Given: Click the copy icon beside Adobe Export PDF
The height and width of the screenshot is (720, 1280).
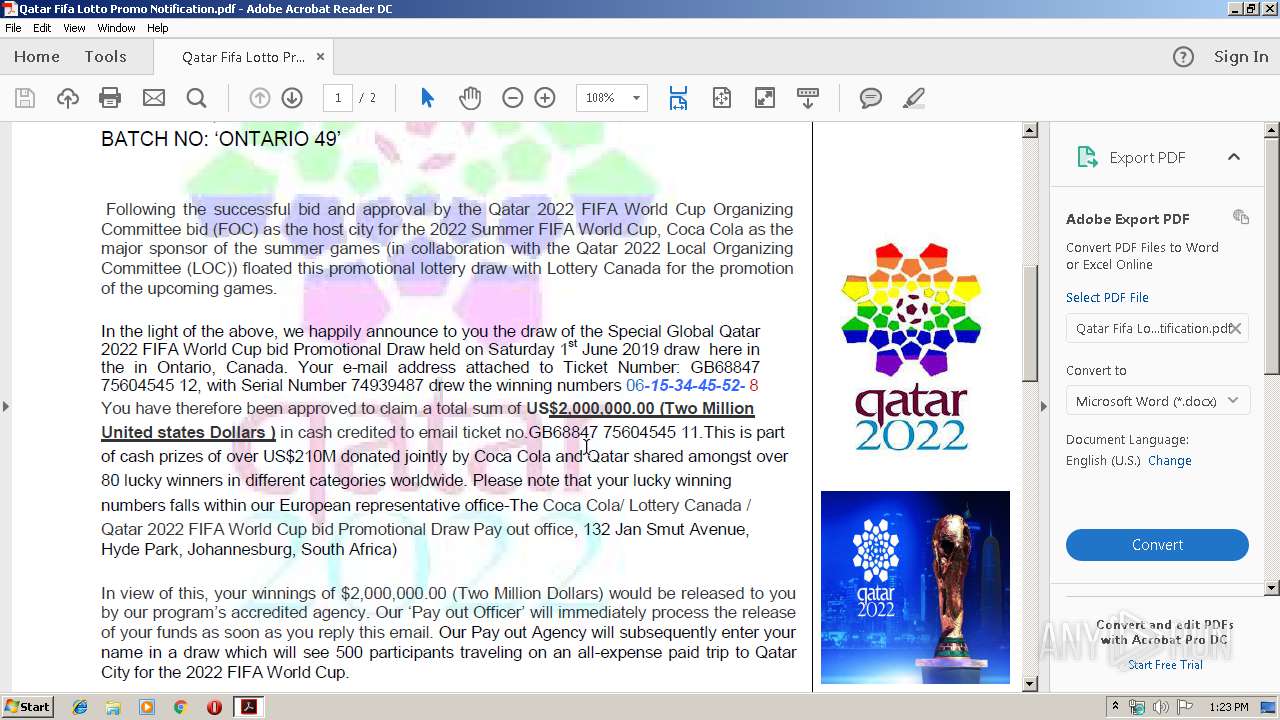Looking at the screenshot, I should [x=1241, y=217].
